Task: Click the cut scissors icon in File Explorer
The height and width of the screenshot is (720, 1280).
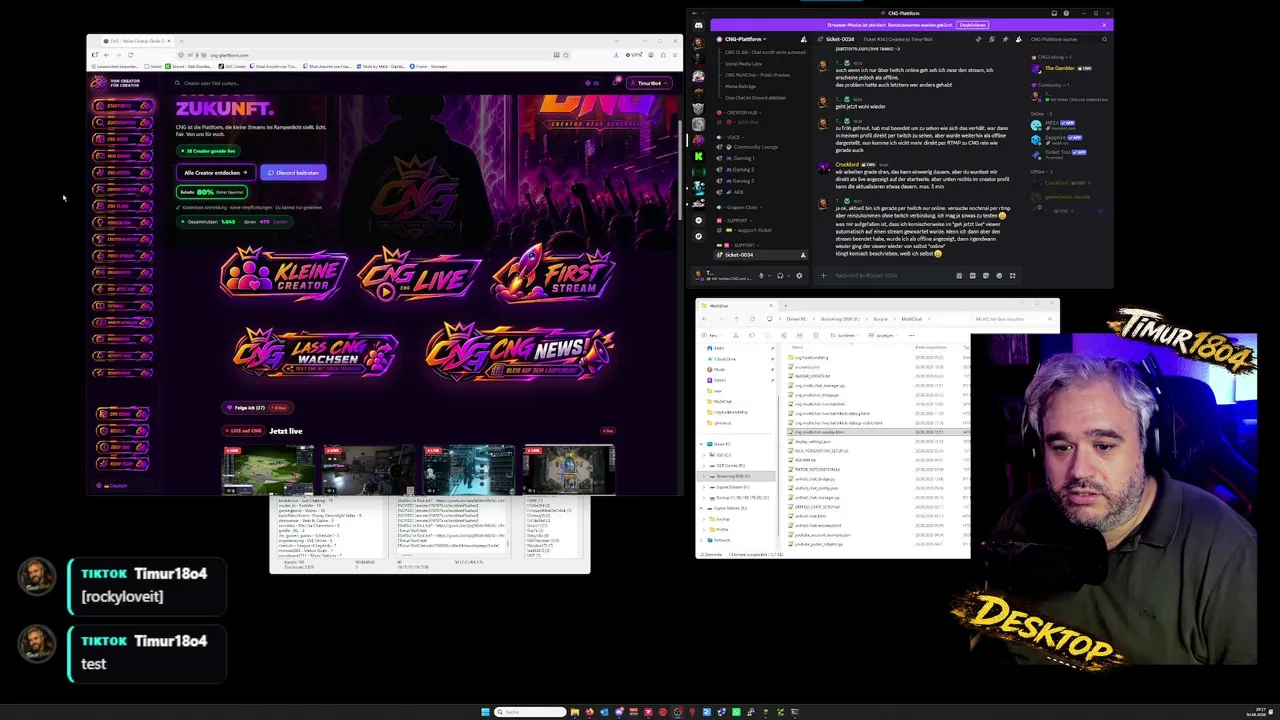Action: tap(736, 335)
